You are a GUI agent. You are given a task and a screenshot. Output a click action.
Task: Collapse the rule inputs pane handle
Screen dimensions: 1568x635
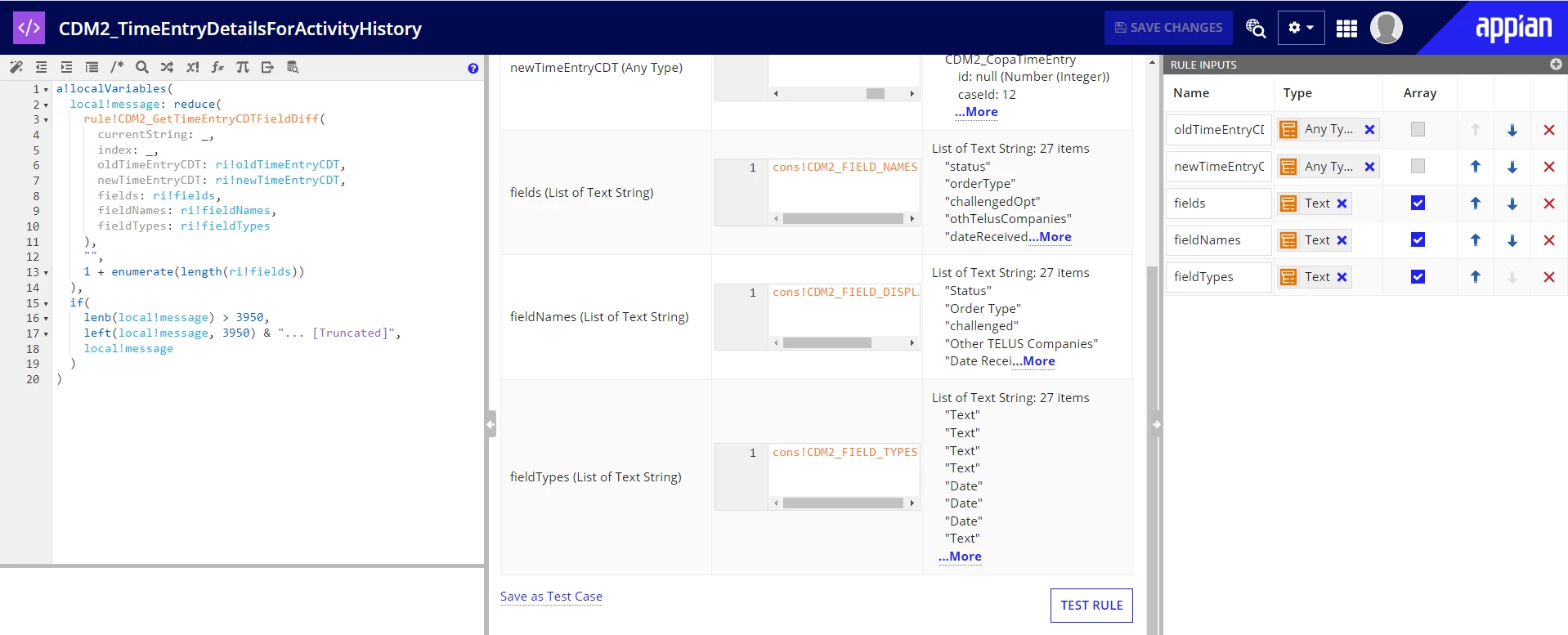[1156, 424]
